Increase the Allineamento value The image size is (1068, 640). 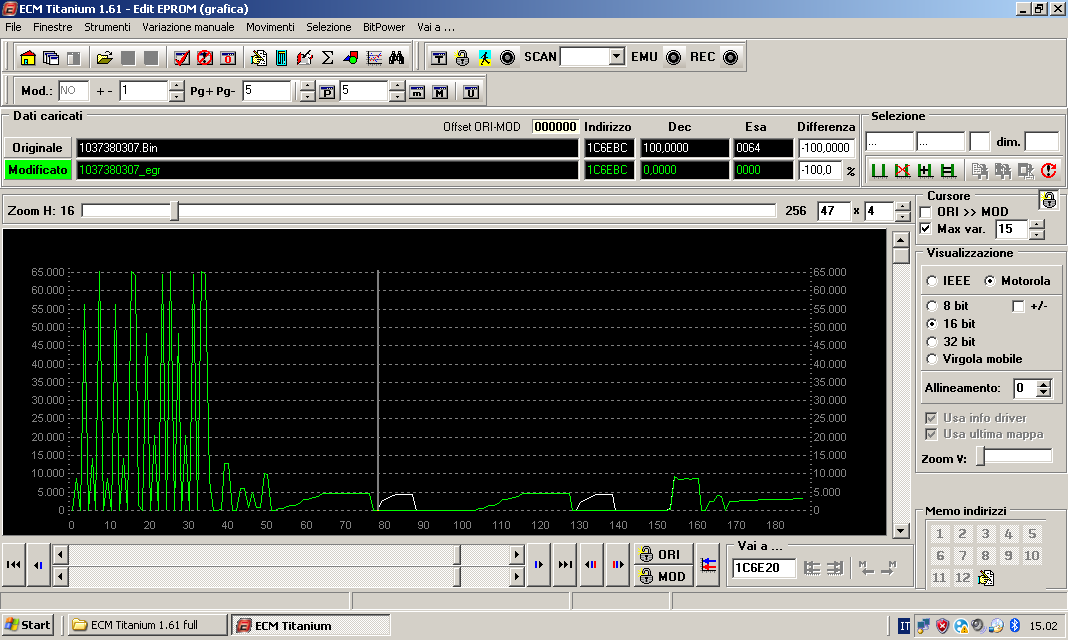click(1043, 384)
